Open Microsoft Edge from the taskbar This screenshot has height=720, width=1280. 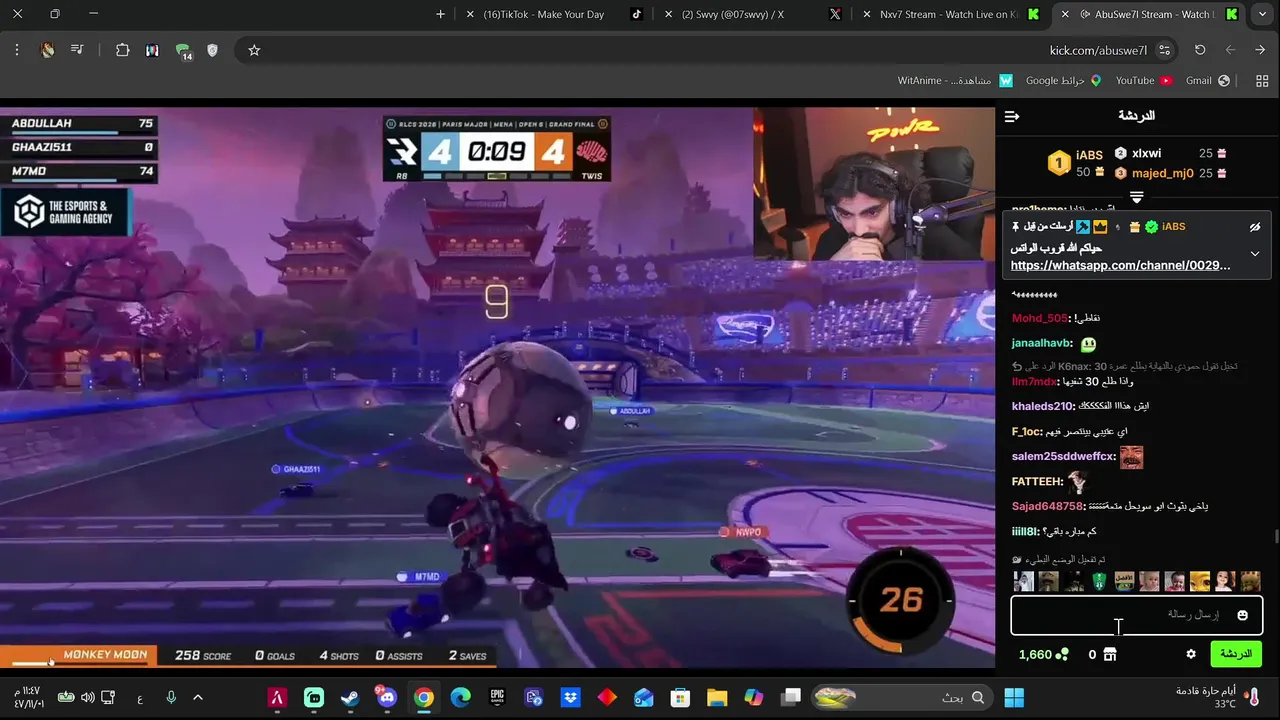[x=460, y=697]
